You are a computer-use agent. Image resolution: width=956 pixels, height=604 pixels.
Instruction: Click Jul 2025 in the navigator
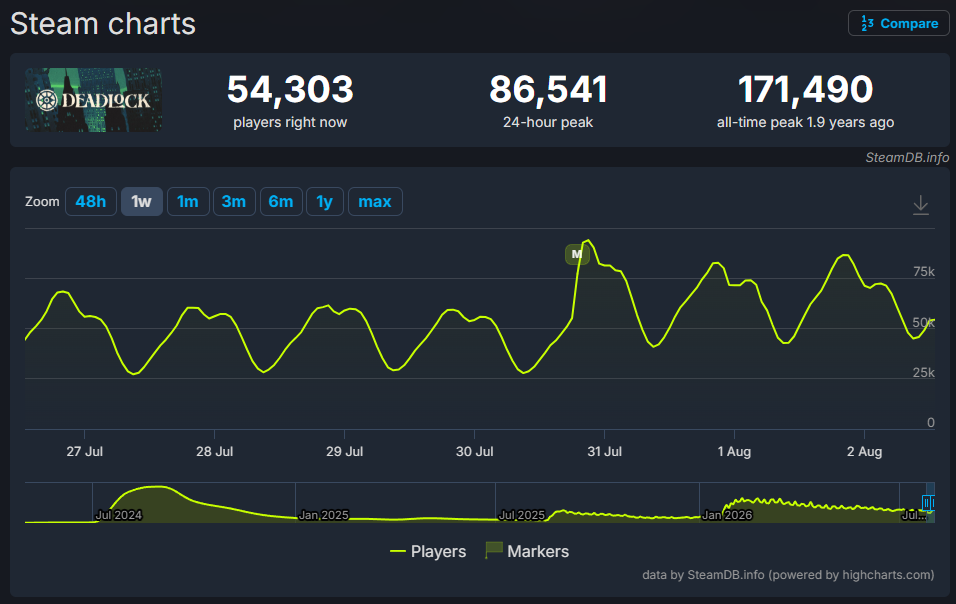pos(522,515)
